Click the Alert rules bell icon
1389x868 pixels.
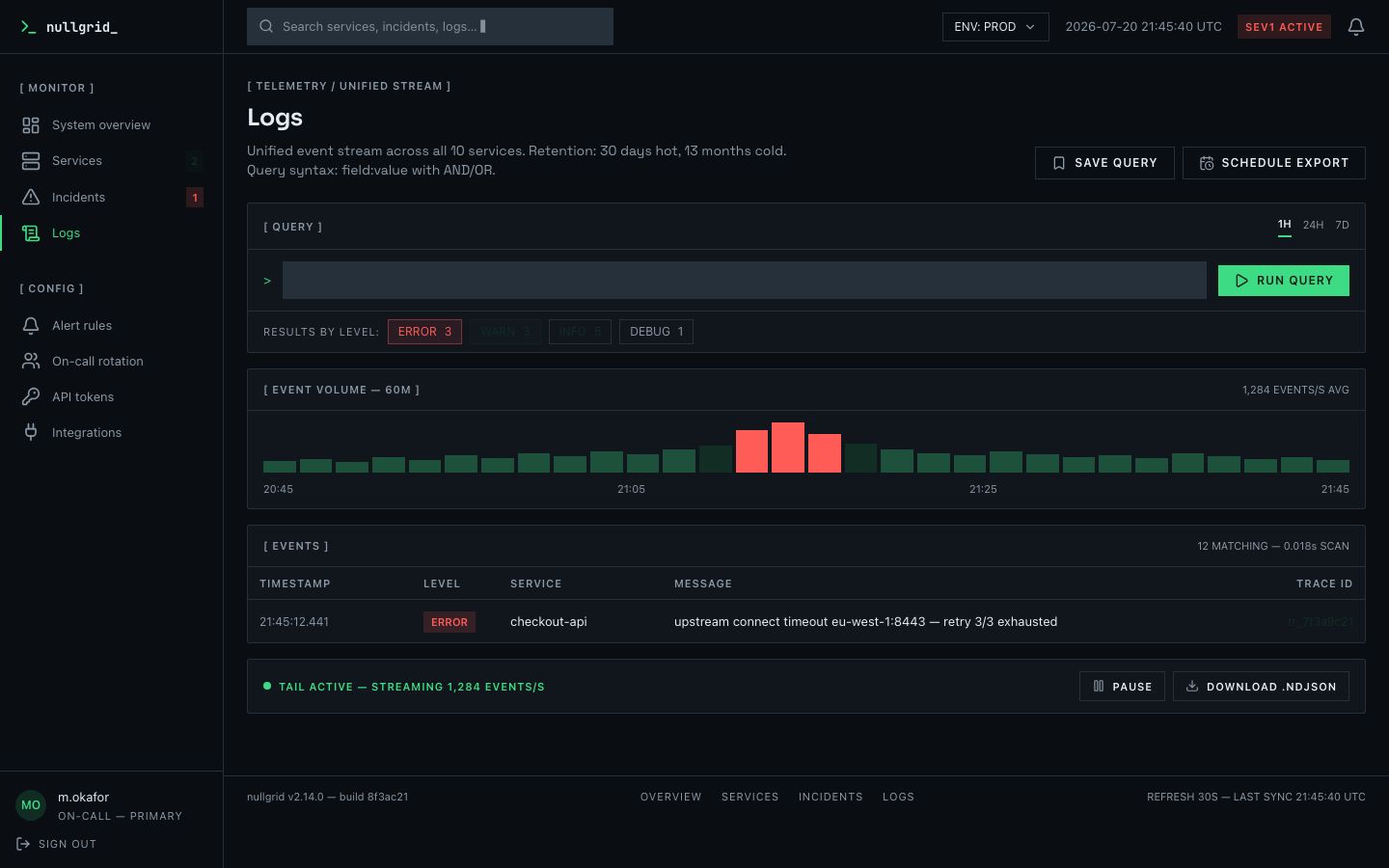point(31,326)
